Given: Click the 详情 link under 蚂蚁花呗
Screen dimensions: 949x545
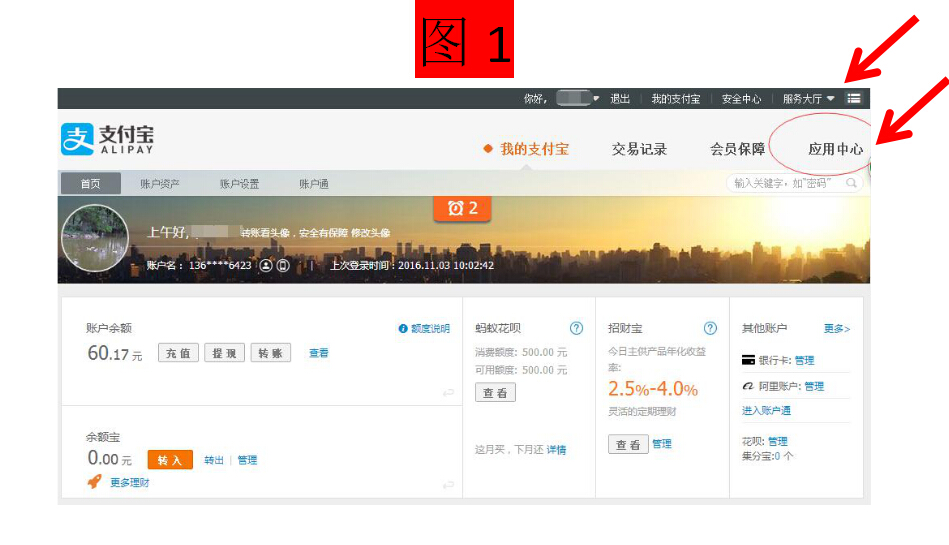Looking at the screenshot, I should pos(556,450).
